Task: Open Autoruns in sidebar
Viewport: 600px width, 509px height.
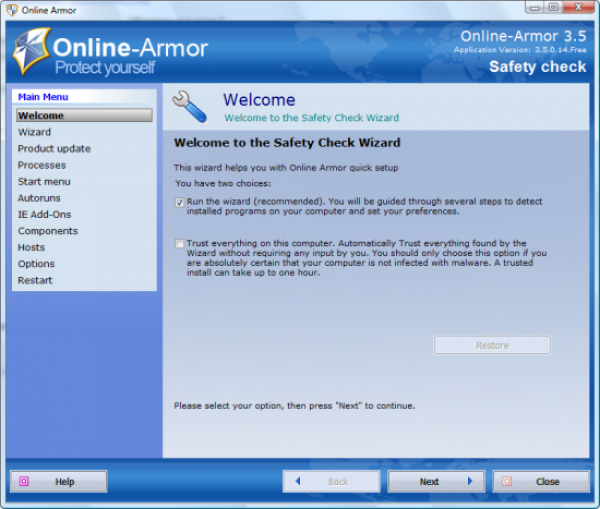Action: 39,198
